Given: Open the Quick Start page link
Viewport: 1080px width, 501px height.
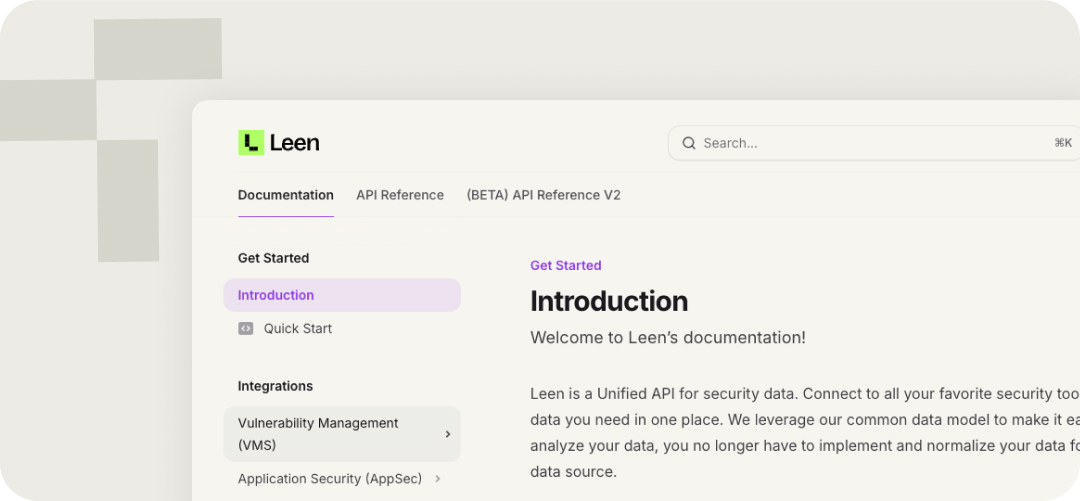Looking at the screenshot, I should (298, 329).
